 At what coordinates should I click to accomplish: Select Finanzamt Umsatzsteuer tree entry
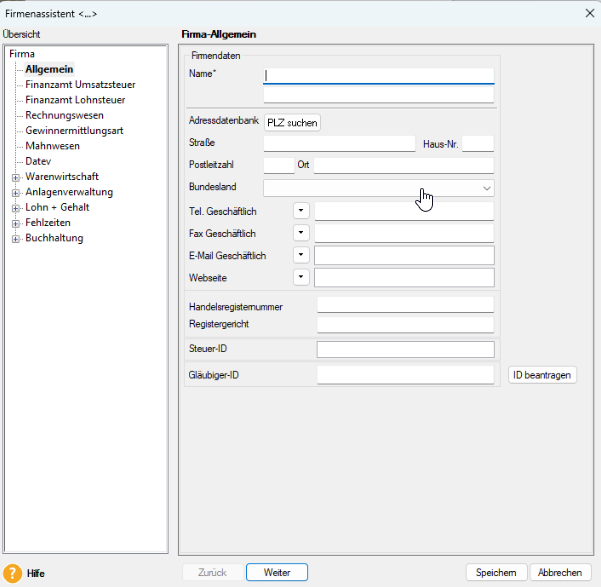[x=80, y=84]
